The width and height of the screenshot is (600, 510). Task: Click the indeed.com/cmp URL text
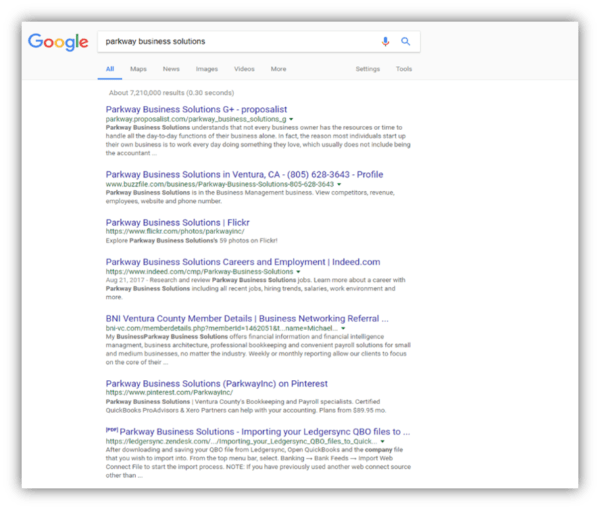[x=199, y=272]
